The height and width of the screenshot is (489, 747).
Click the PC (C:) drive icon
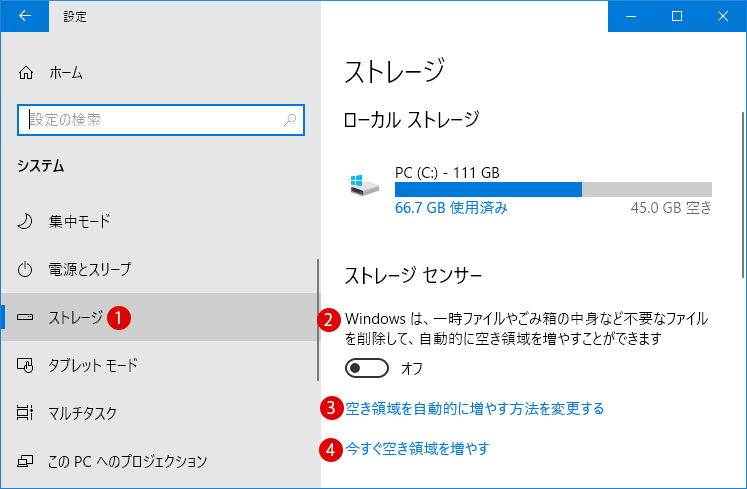click(364, 185)
